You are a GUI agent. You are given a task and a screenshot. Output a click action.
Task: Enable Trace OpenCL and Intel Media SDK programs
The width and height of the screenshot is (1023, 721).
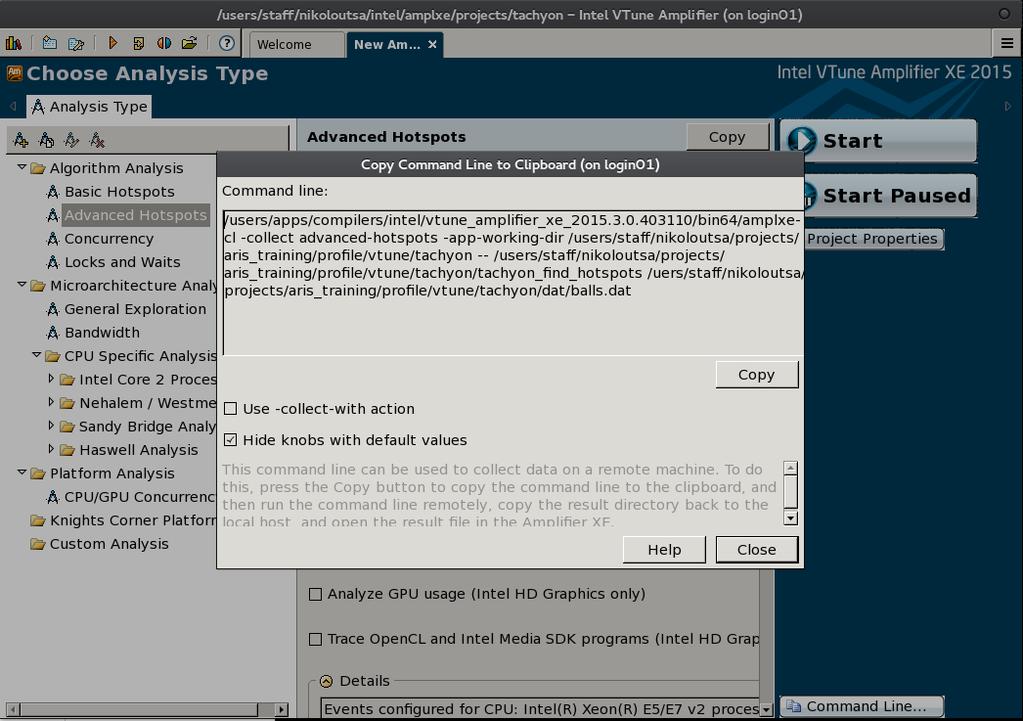tap(315, 639)
